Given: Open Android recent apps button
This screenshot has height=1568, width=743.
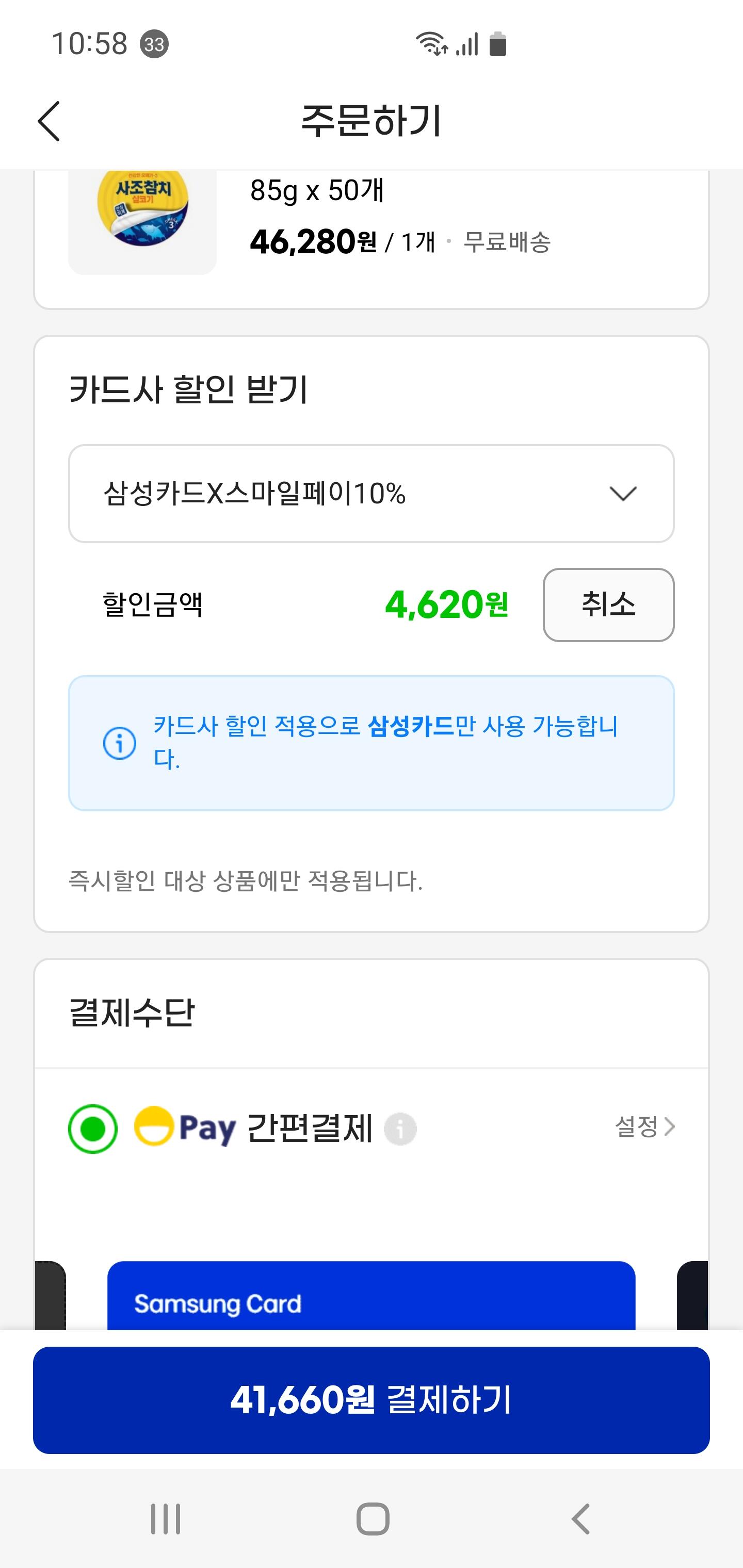Looking at the screenshot, I should 166,1518.
